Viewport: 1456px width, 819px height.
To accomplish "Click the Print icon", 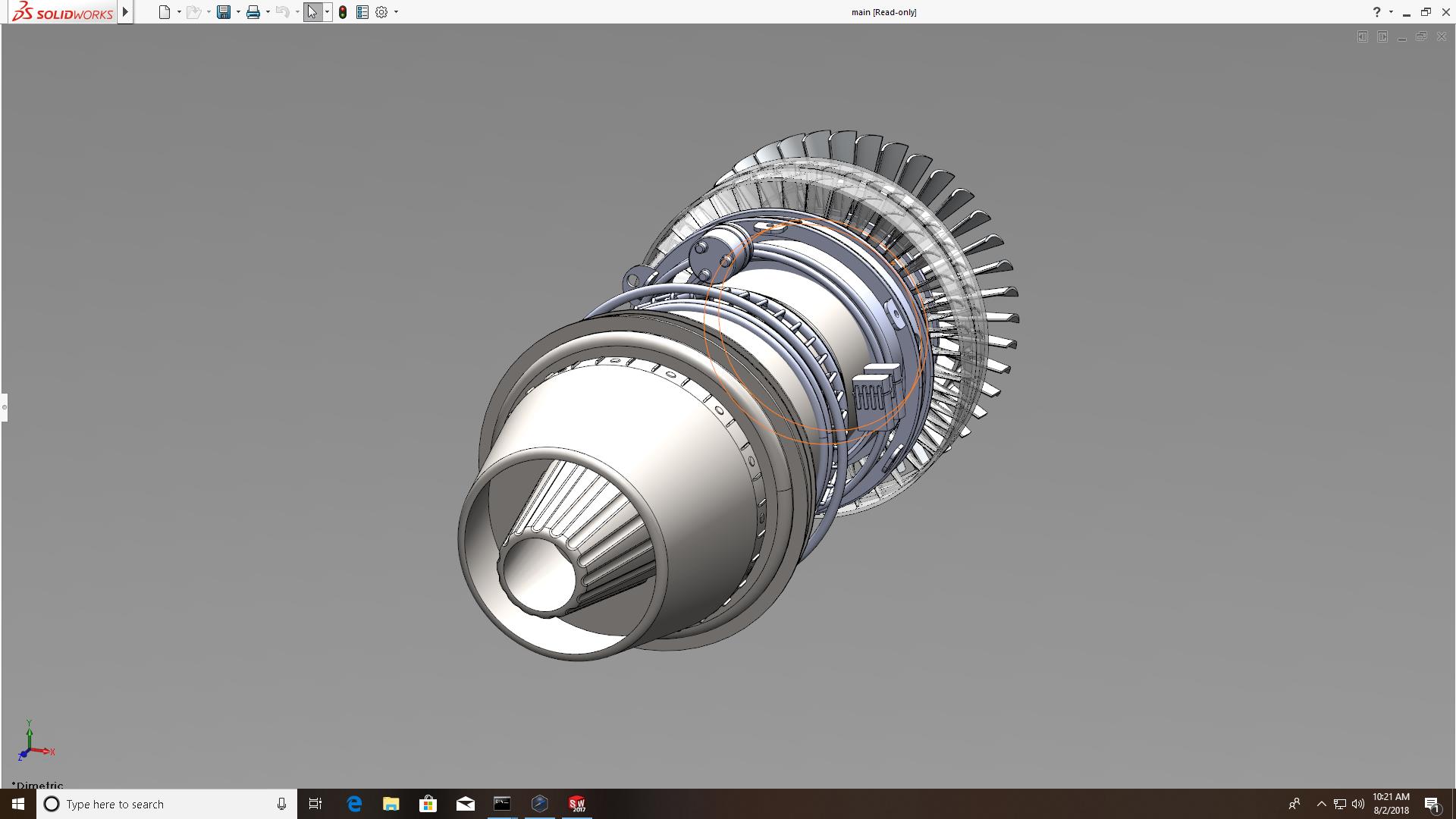I will [x=253, y=12].
